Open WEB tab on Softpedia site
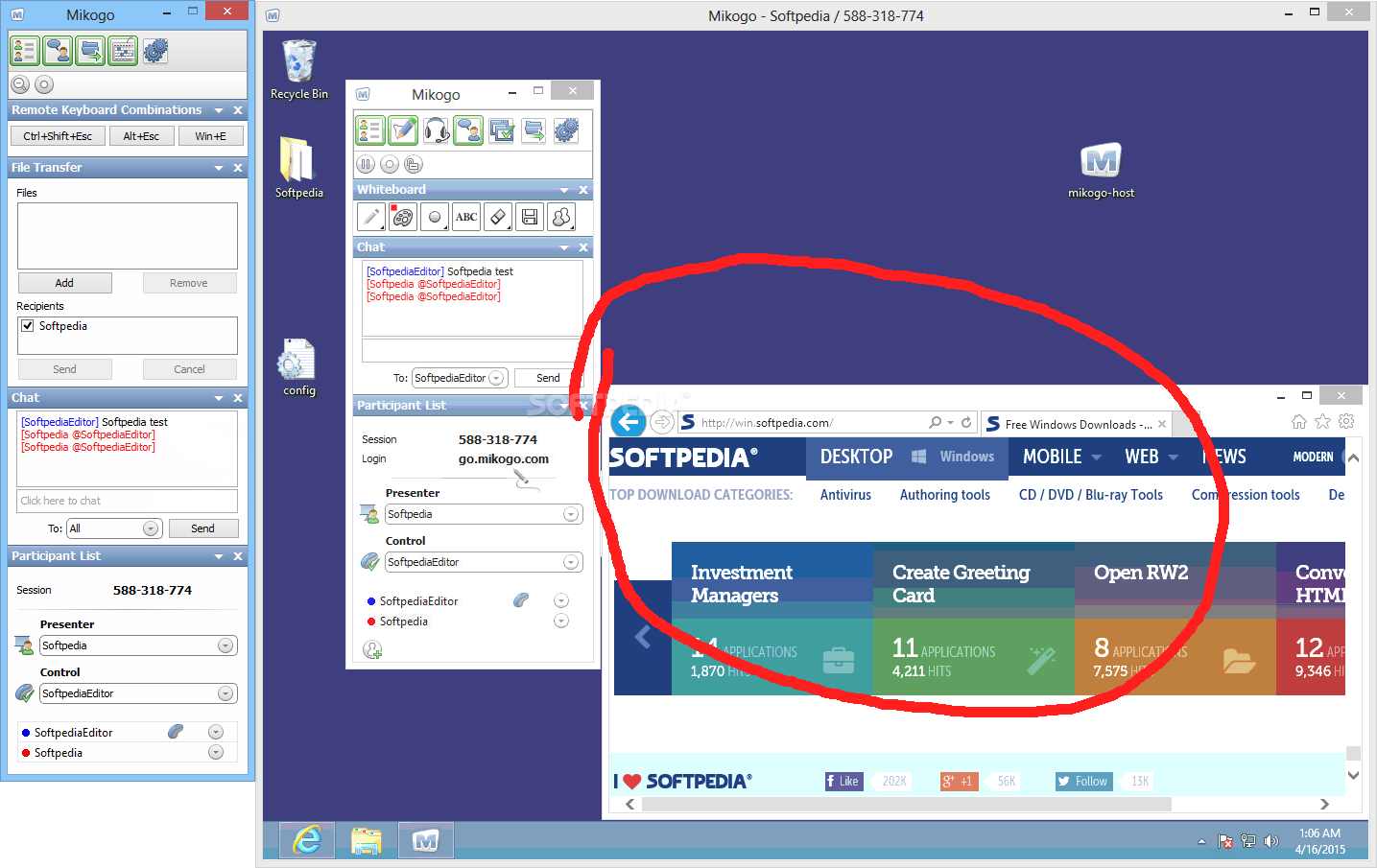 click(1142, 457)
